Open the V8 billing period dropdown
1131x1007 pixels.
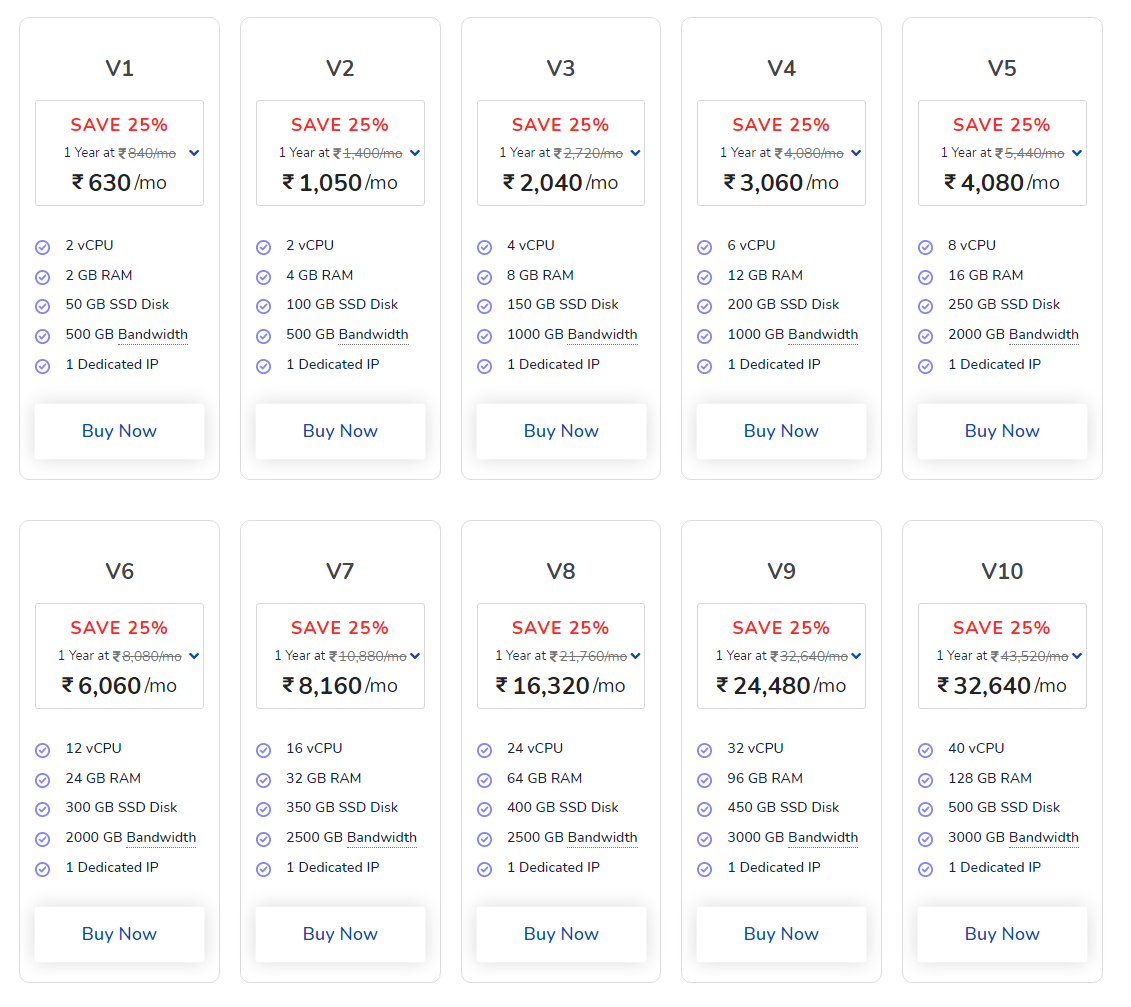tap(635, 656)
